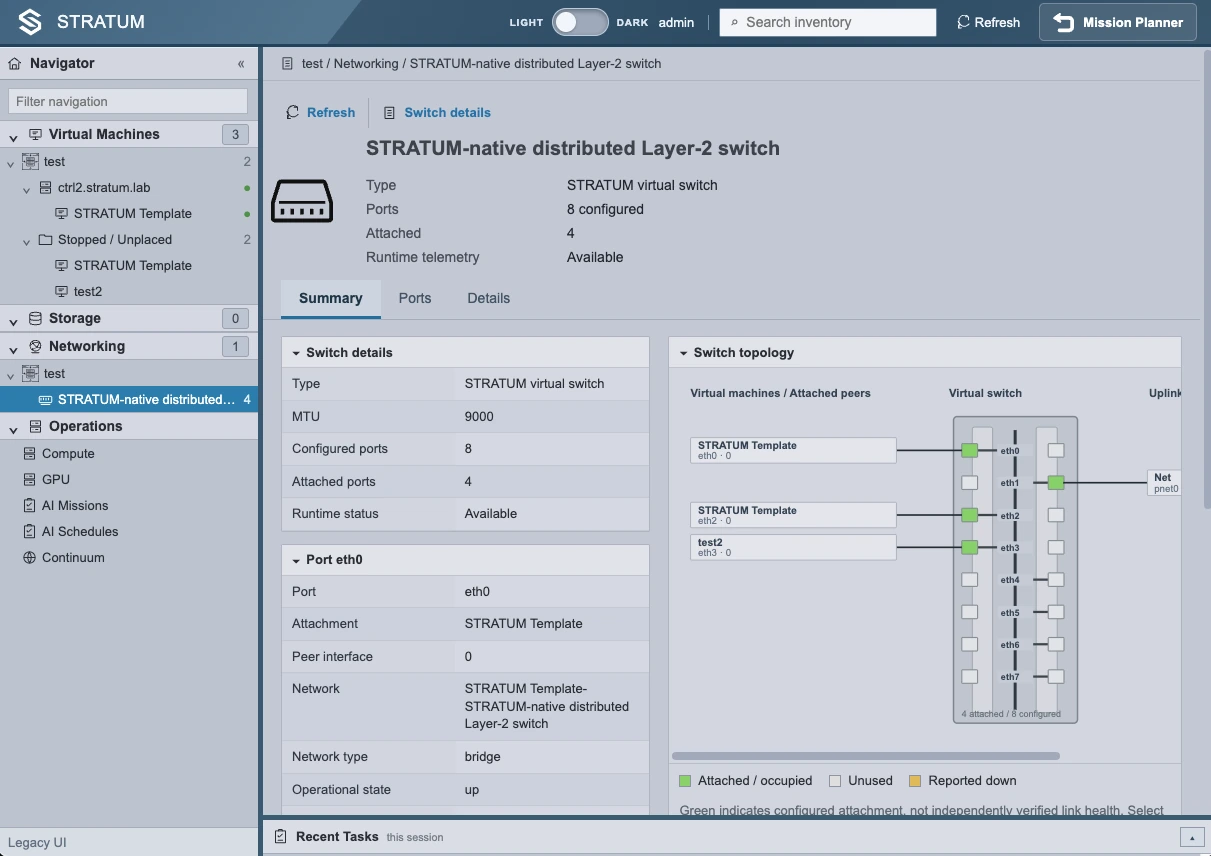Open AI Missions under Operations

click(75, 505)
